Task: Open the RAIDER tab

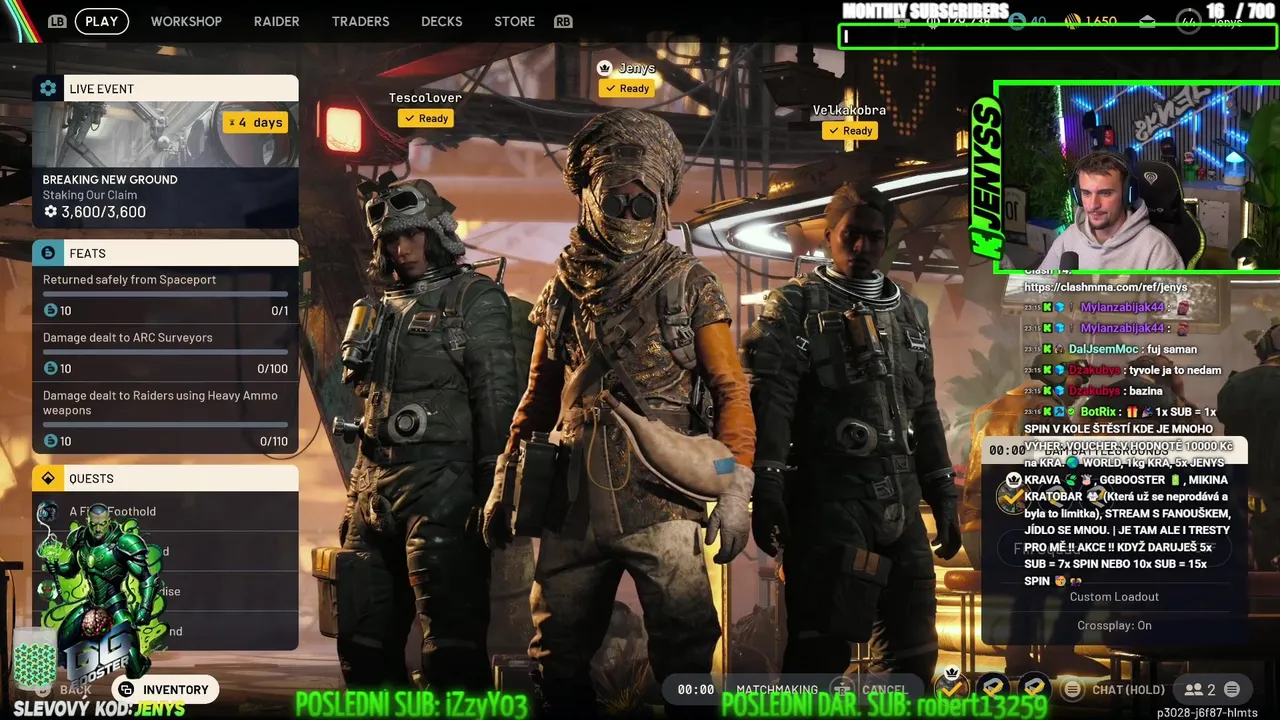Action: pos(276,21)
